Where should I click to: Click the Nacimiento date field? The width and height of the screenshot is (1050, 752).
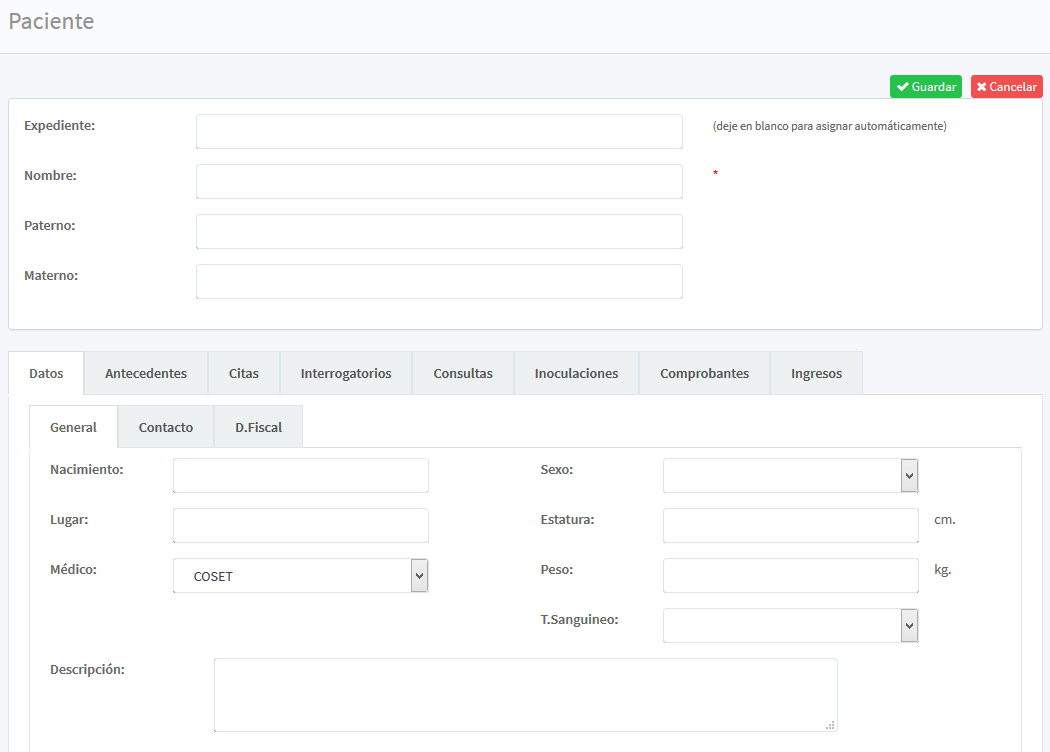click(x=300, y=476)
